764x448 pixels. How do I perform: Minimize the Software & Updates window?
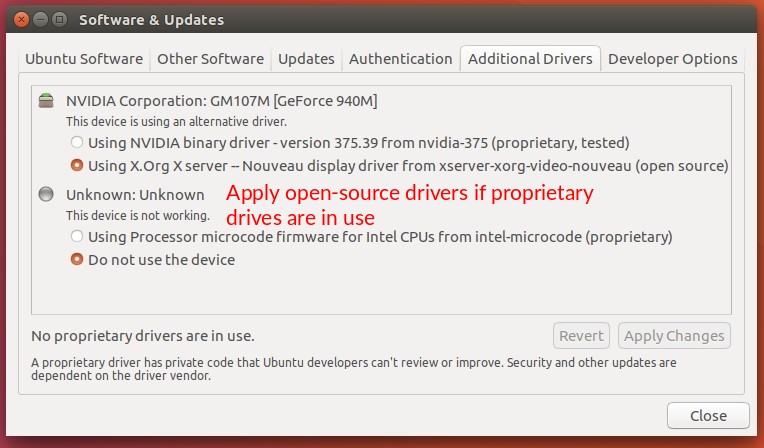coord(40,19)
